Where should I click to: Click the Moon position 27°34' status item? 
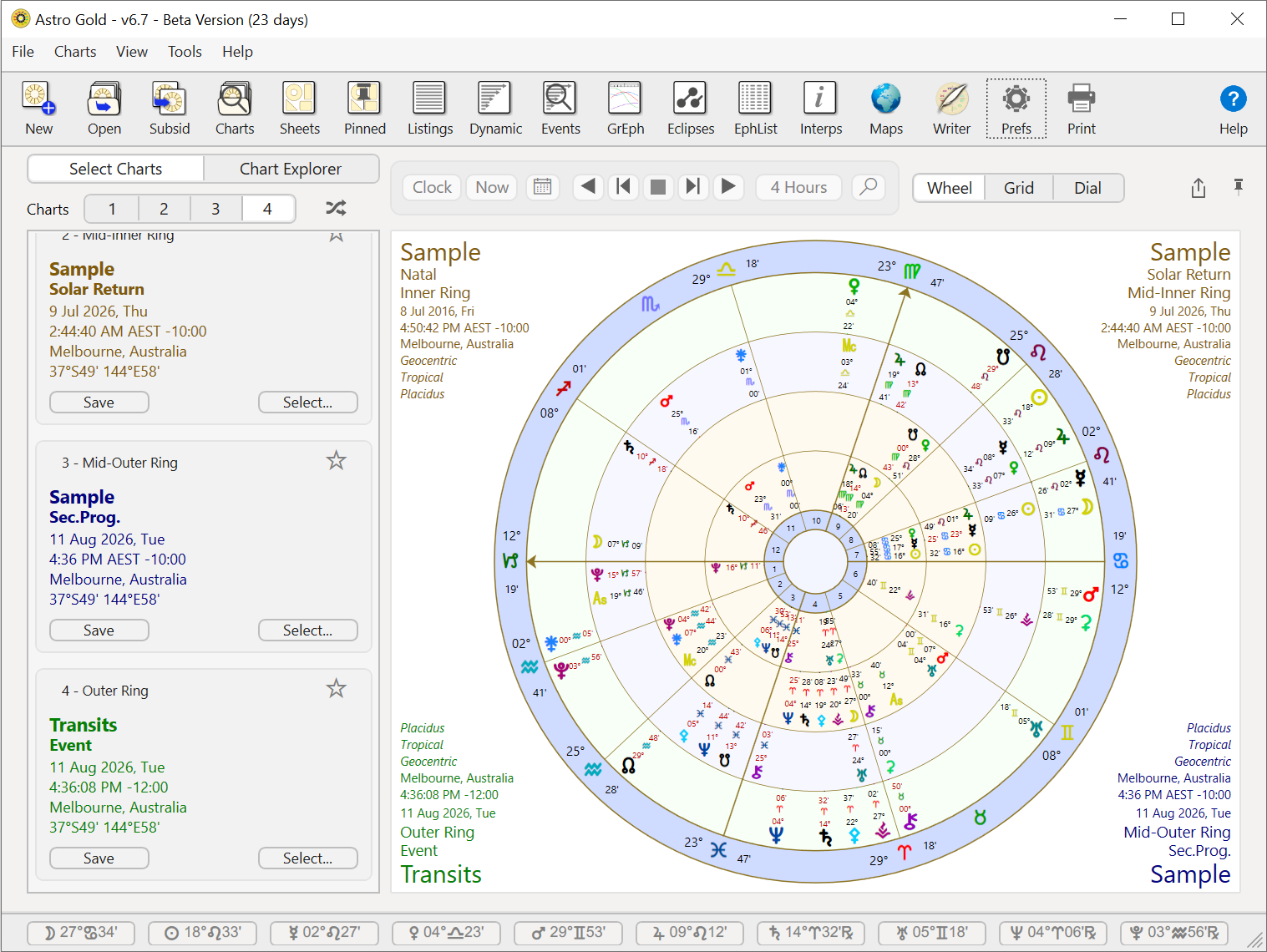[81, 933]
